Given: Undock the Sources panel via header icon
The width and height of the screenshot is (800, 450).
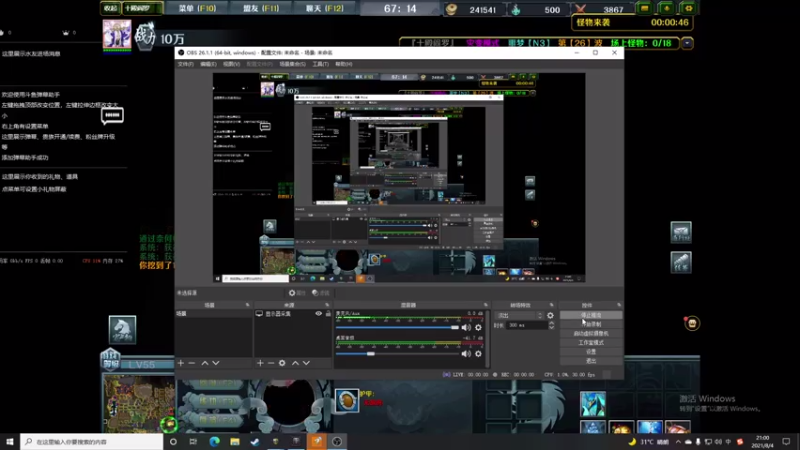Looking at the screenshot, I should (327, 305).
